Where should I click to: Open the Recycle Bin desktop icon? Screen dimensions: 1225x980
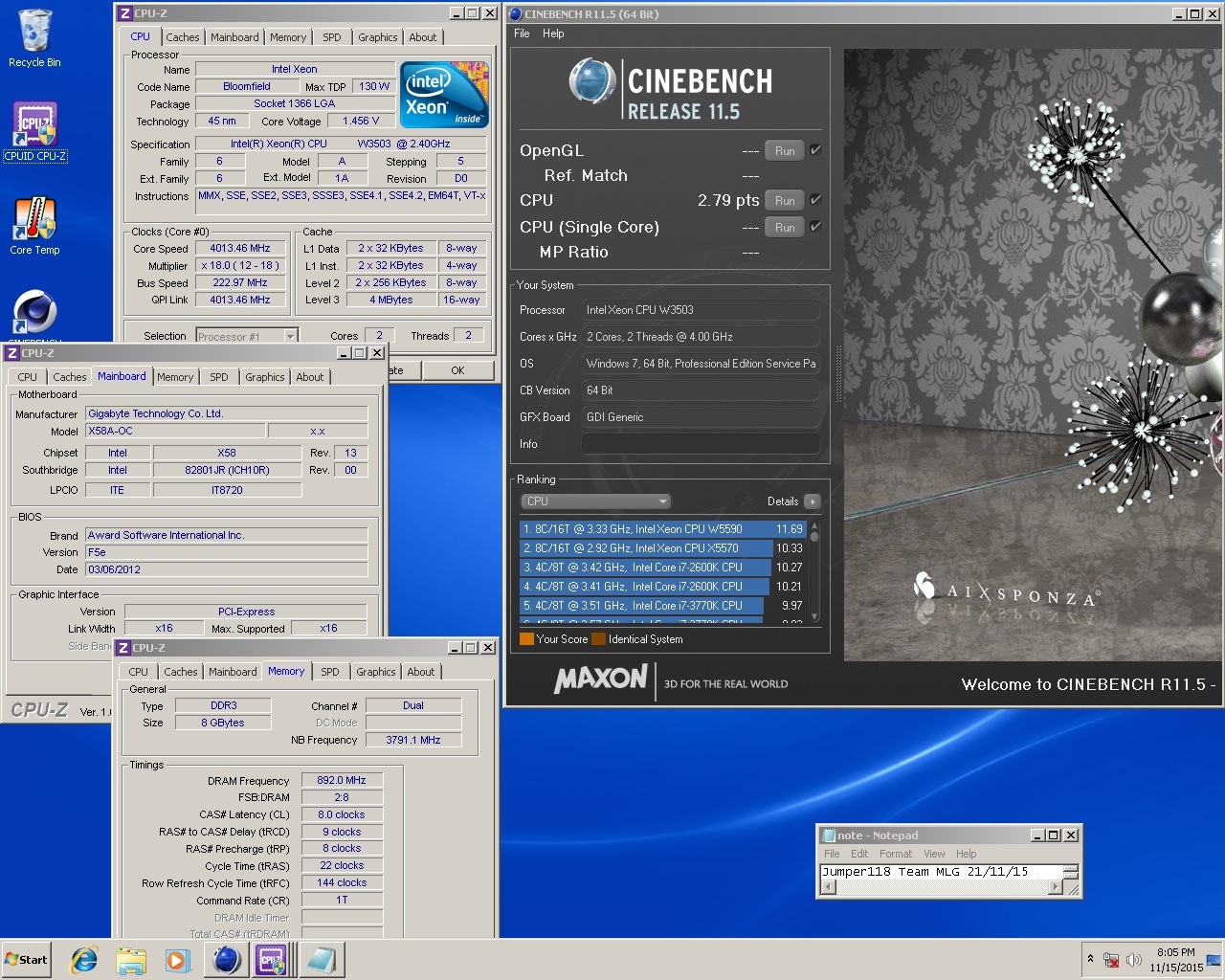tap(34, 38)
